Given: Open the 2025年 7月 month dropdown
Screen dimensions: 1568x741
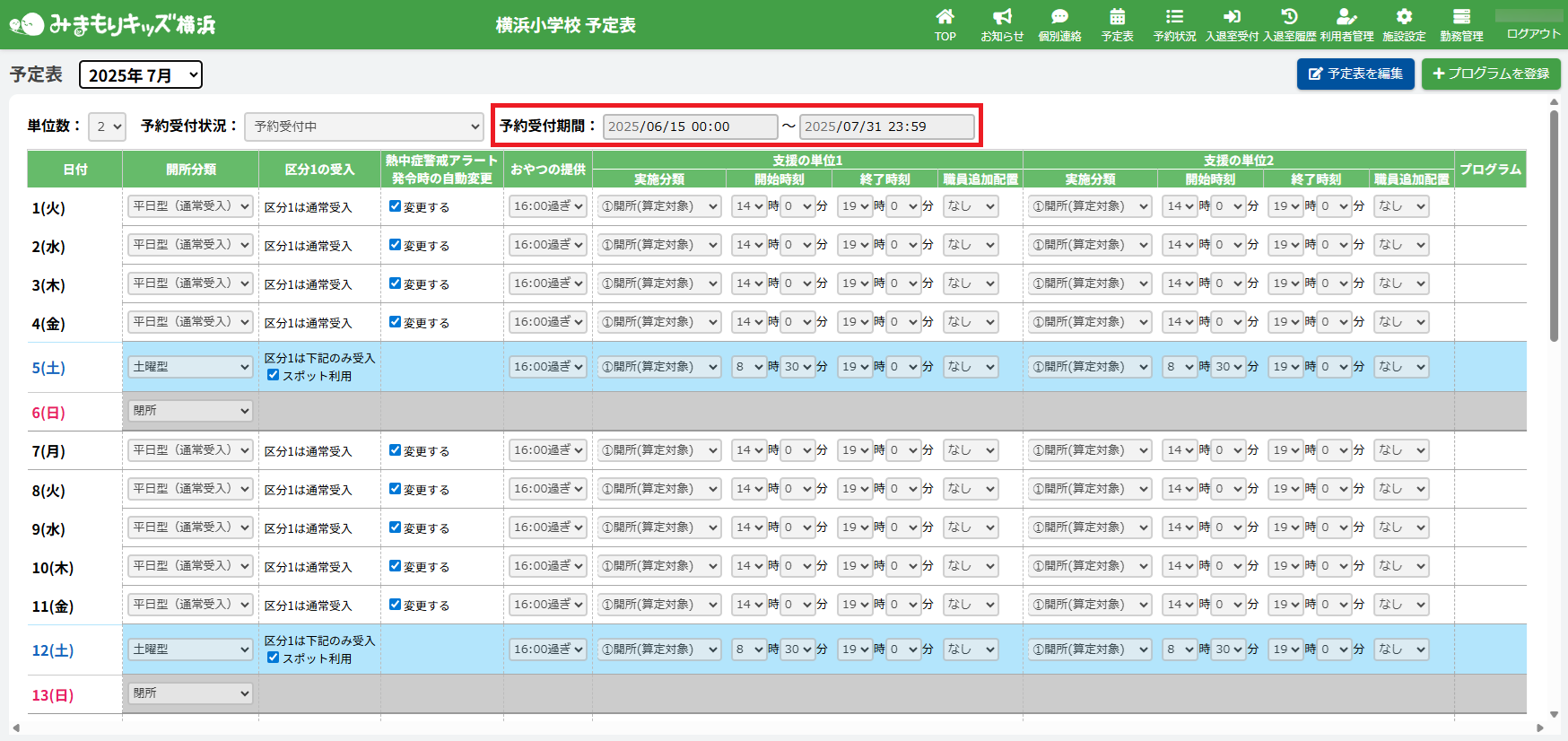Looking at the screenshot, I should coord(141,75).
